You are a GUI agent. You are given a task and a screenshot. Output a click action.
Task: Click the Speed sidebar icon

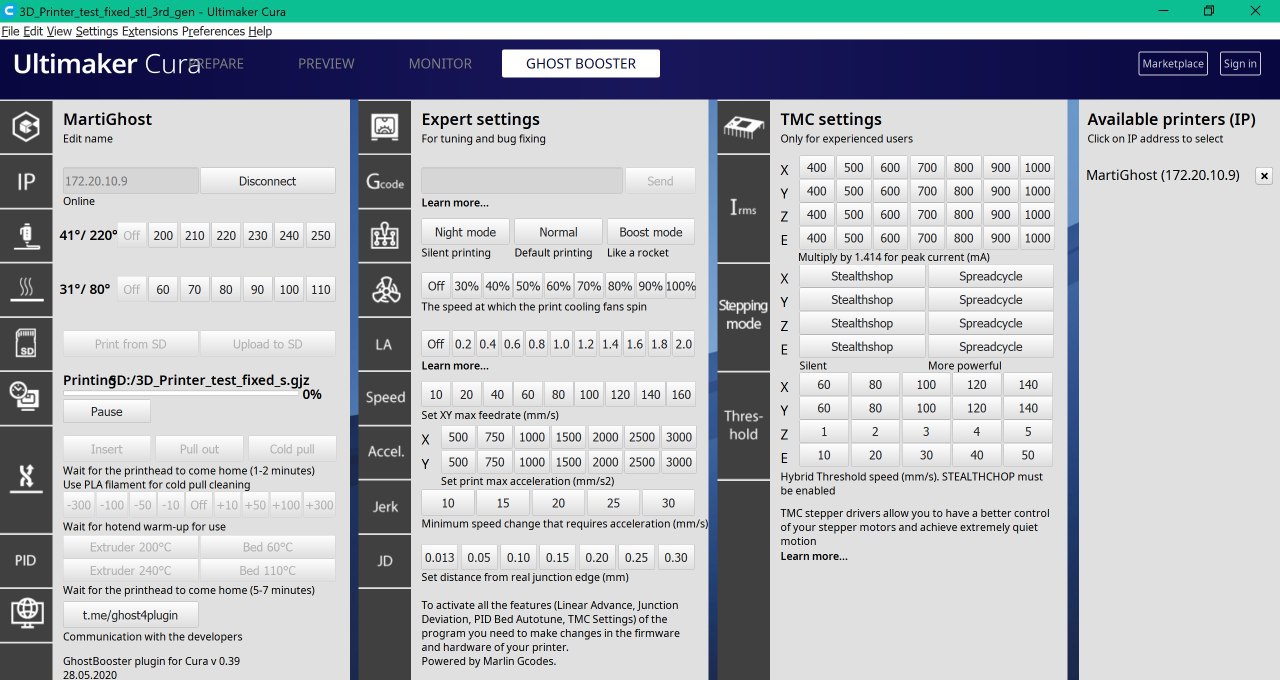click(x=385, y=397)
